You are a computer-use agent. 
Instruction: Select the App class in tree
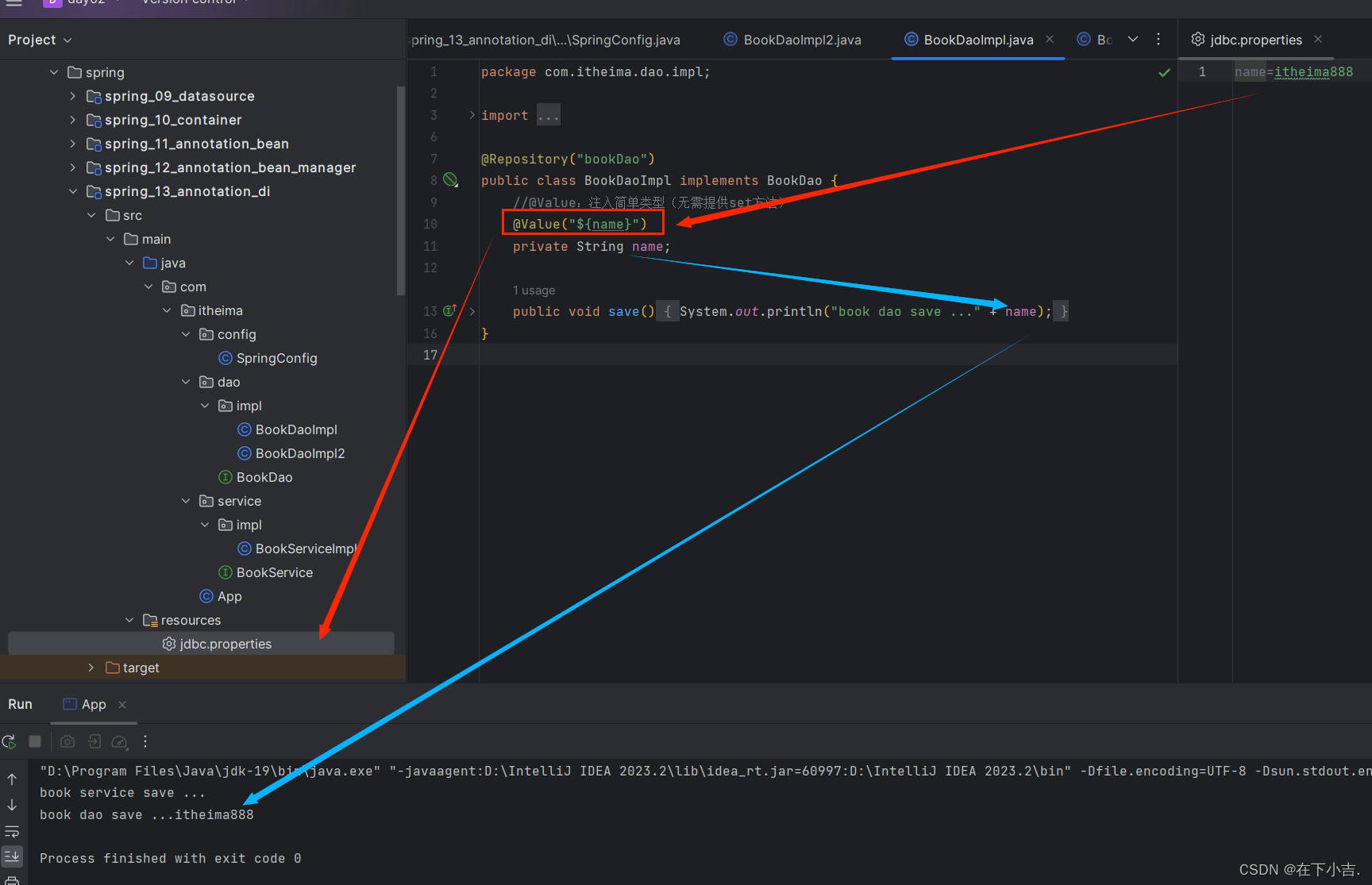click(x=221, y=596)
